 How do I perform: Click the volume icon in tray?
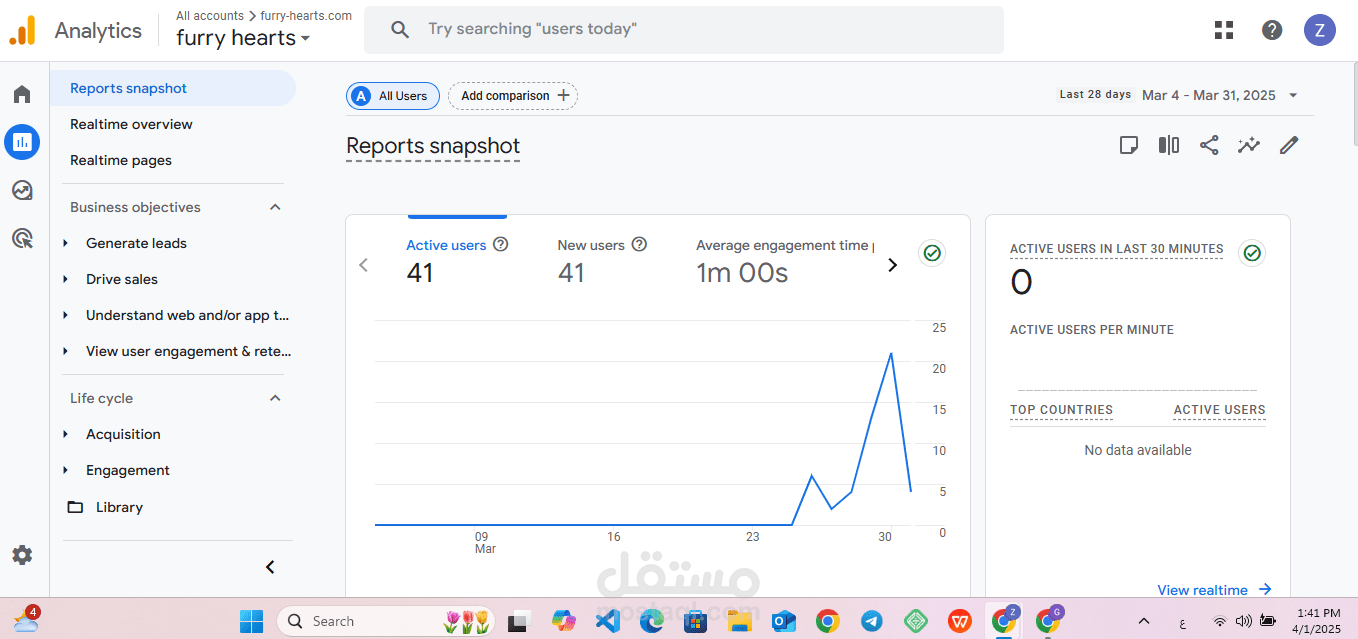pyautogui.click(x=1243, y=621)
